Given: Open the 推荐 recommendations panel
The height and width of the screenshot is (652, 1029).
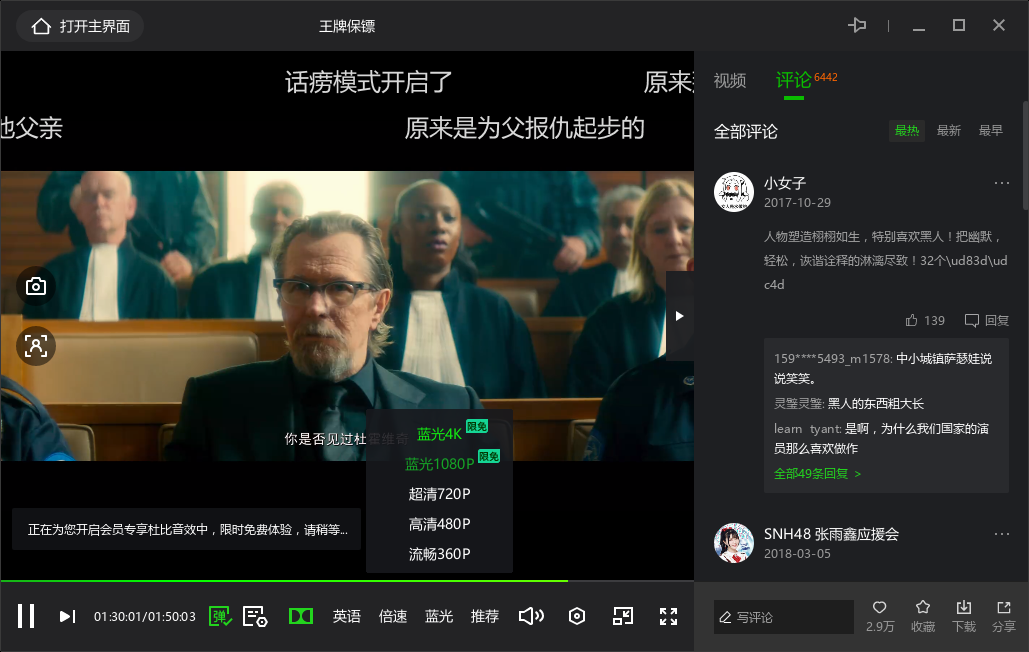Looking at the screenshot, I should pos(484,616).
